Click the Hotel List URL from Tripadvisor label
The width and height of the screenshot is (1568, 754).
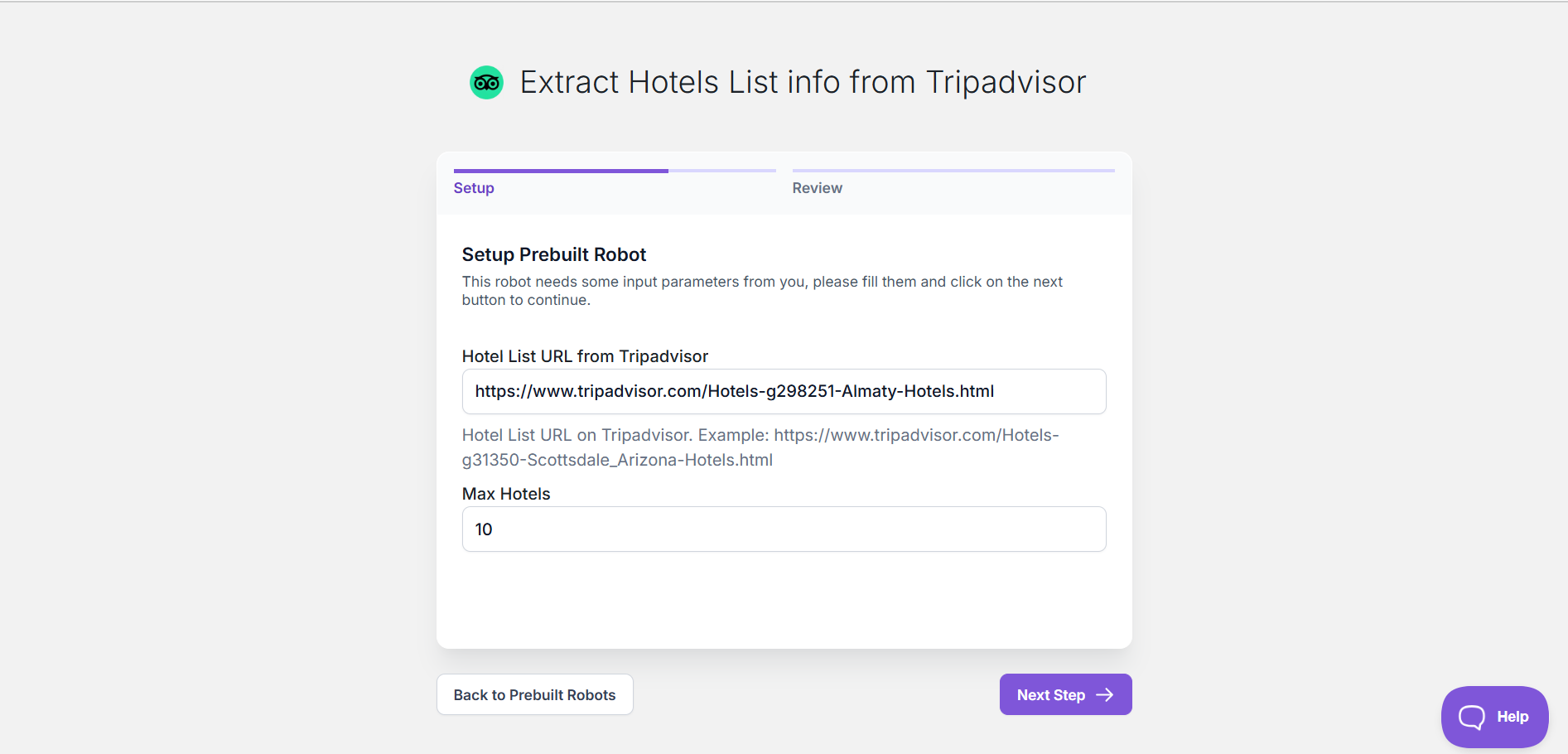[585, 356]
